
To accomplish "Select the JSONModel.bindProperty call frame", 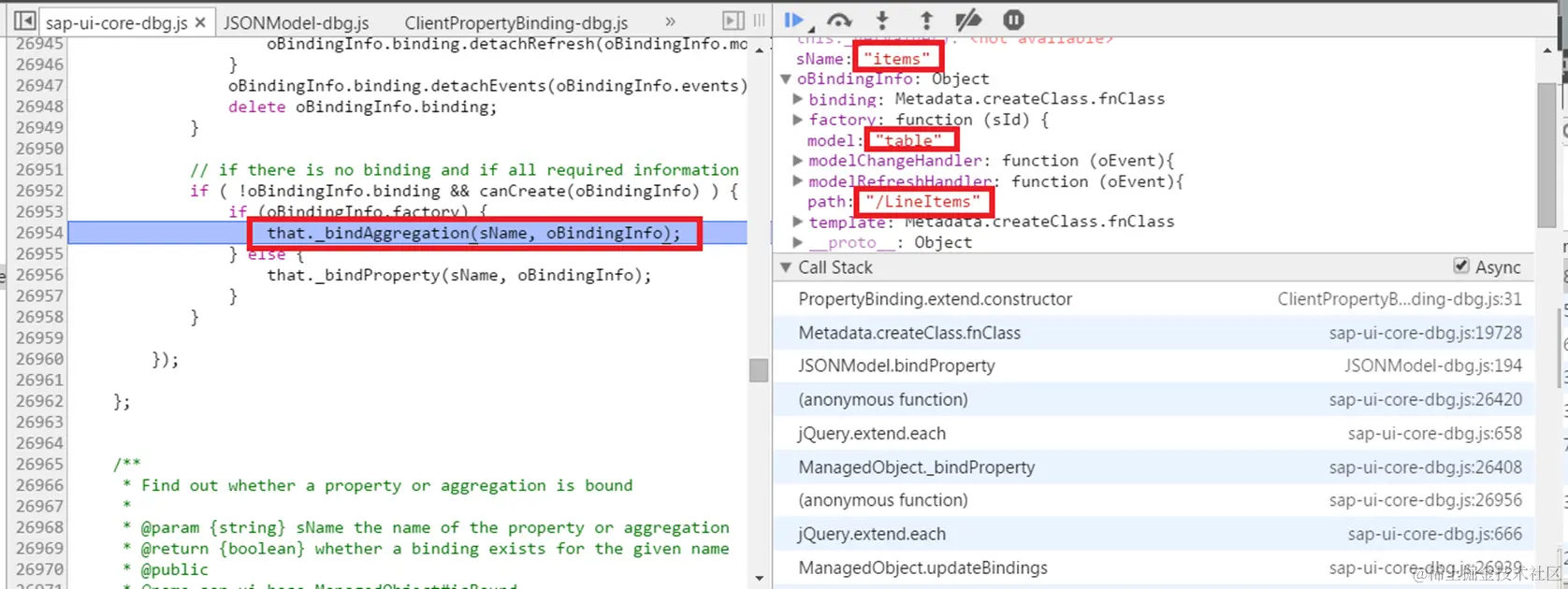I will [x=1154, y=366].
